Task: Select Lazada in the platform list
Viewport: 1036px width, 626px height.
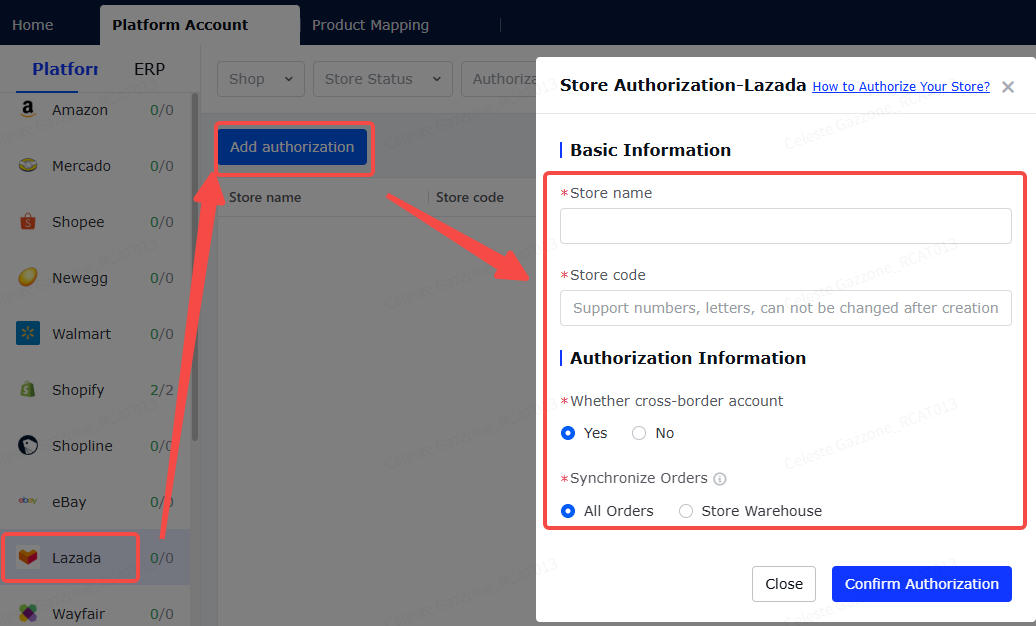Action: coord(95,558)
